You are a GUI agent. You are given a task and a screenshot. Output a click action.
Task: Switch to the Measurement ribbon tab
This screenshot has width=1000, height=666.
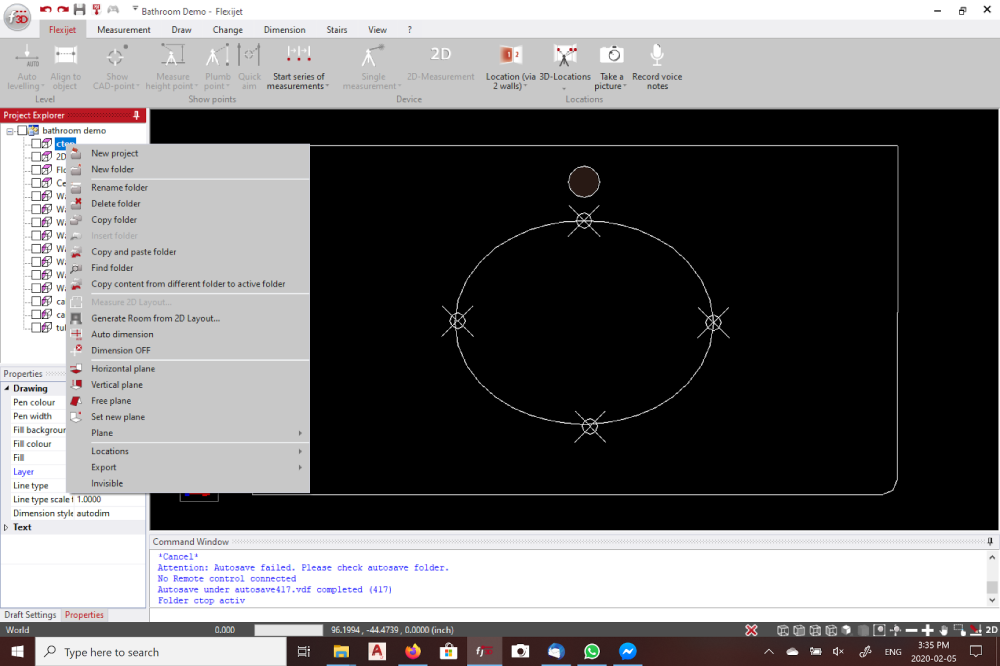(x=124, y=30)
